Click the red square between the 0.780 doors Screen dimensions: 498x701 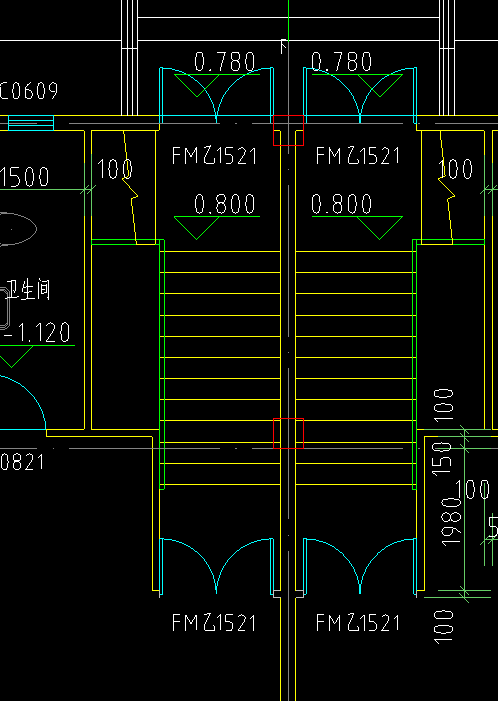point(288,130)
